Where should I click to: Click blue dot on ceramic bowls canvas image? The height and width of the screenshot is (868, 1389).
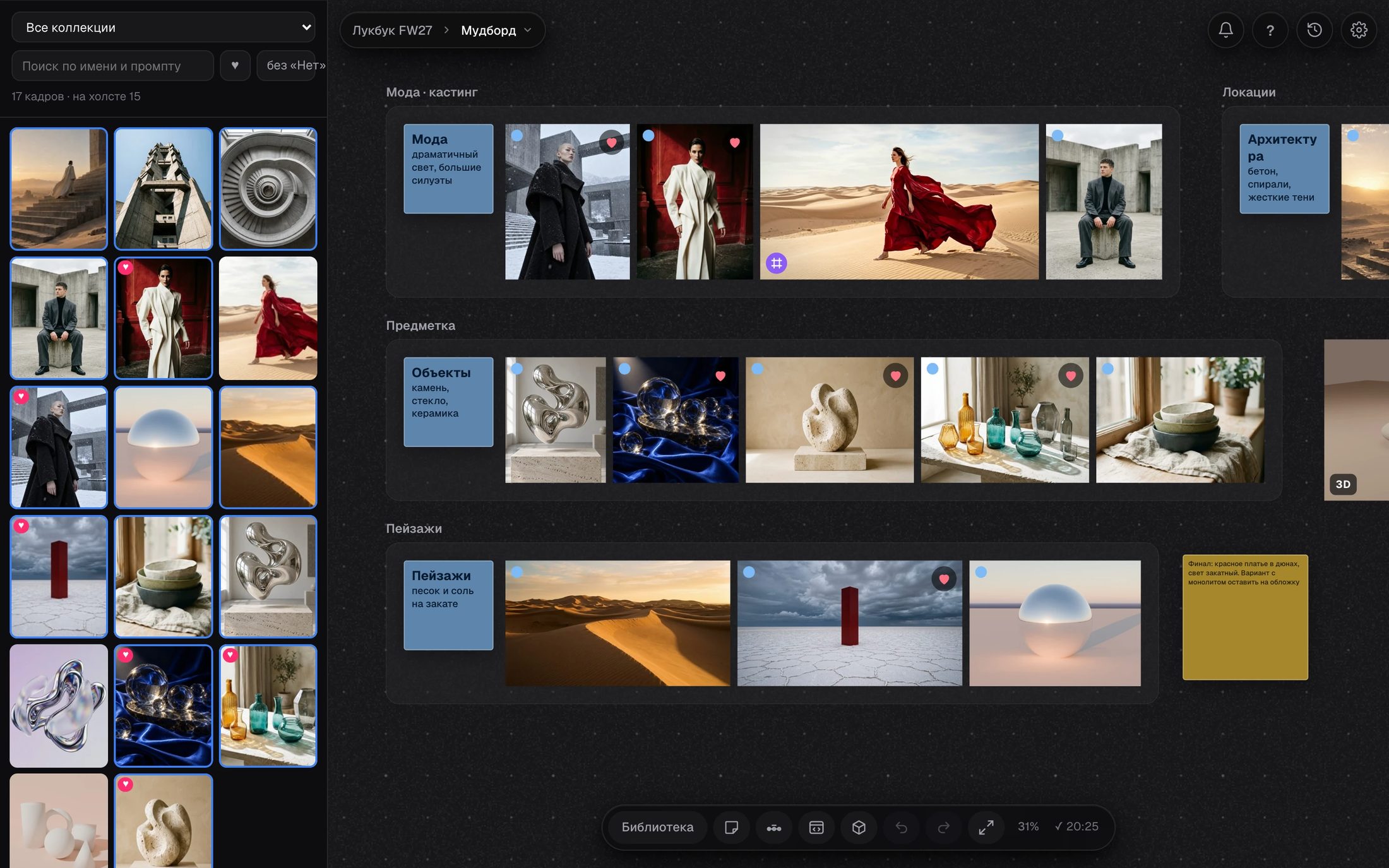coord(1107,369)
